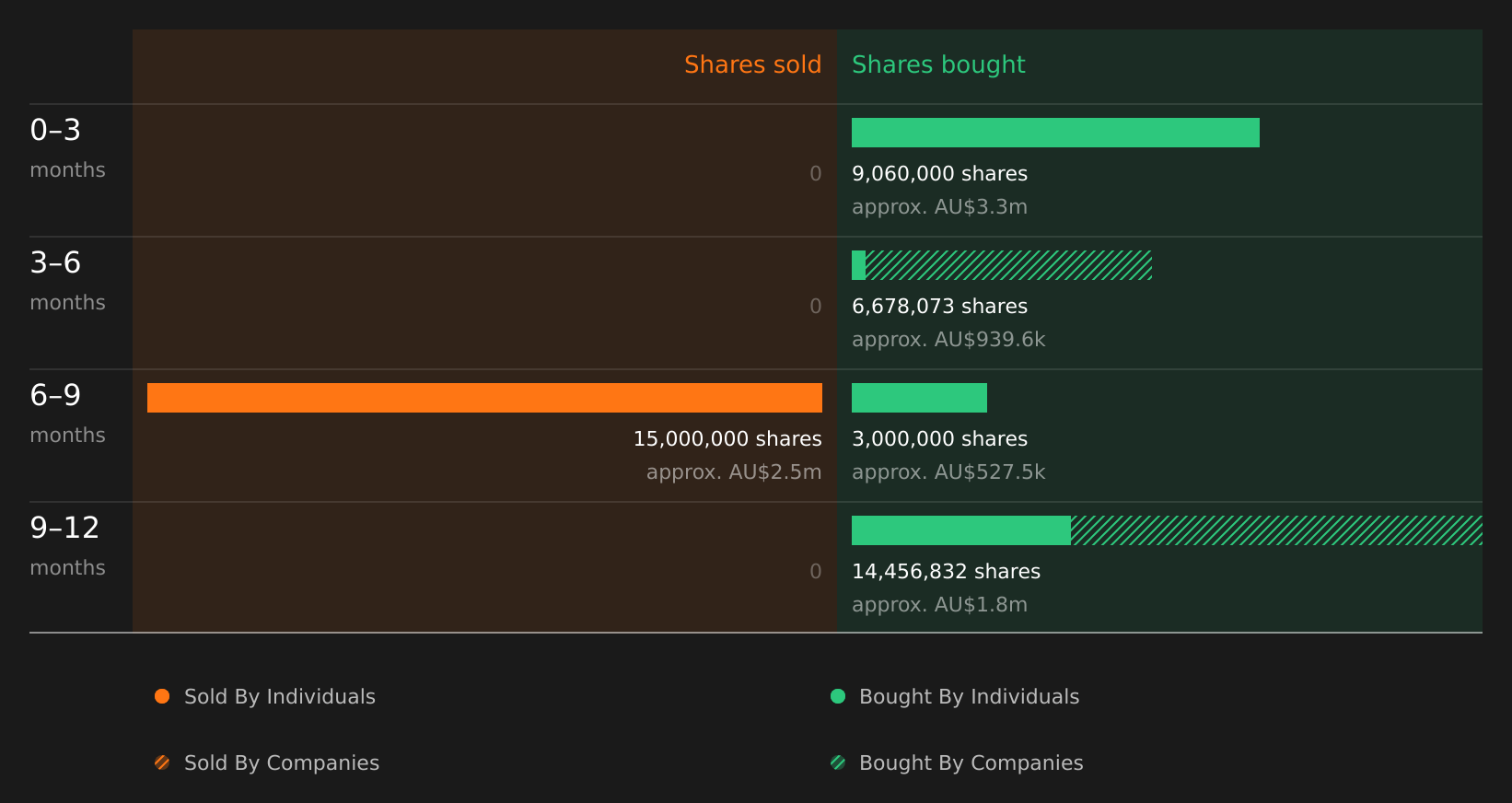The width and height of the screenshot is (1512, 803).
Task: Click the 6,678,073 shares value
Action: (939, 307)
